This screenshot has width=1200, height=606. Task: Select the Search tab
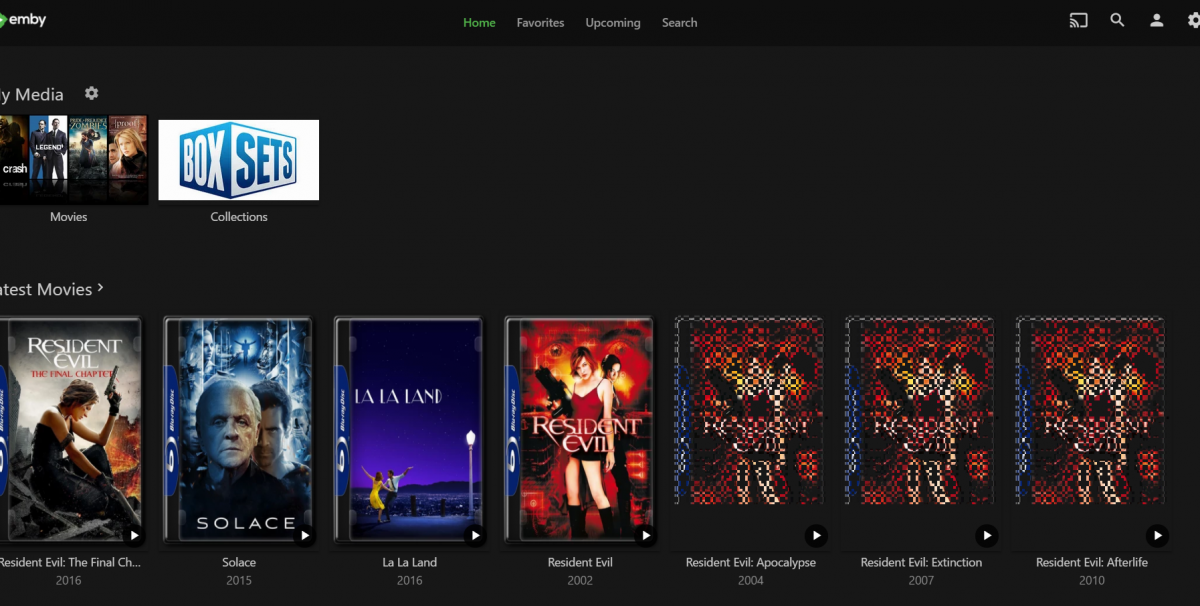[x=679, y=22]
